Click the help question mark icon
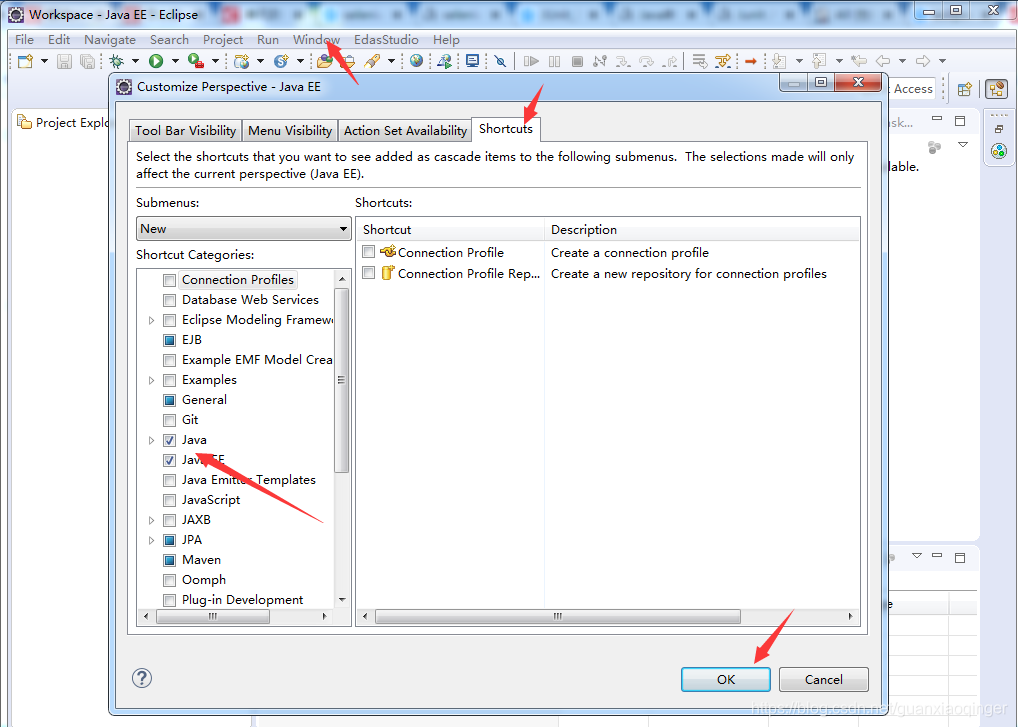Image resolution: width=1018 pixels, height=727 pixels. [142, 678]
